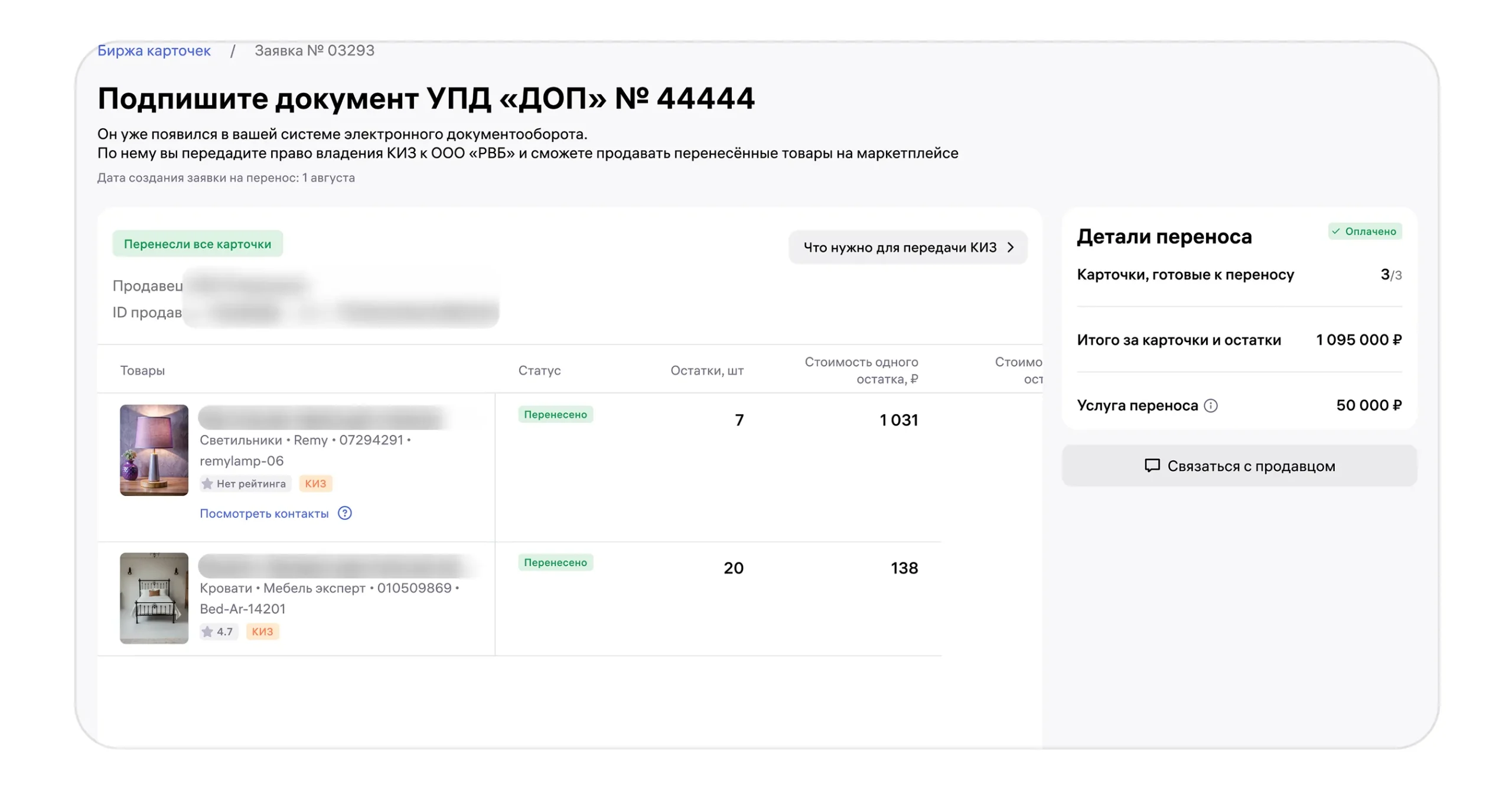
Task: Click the Детали переноса panel heading
Action: (1164, 236)
